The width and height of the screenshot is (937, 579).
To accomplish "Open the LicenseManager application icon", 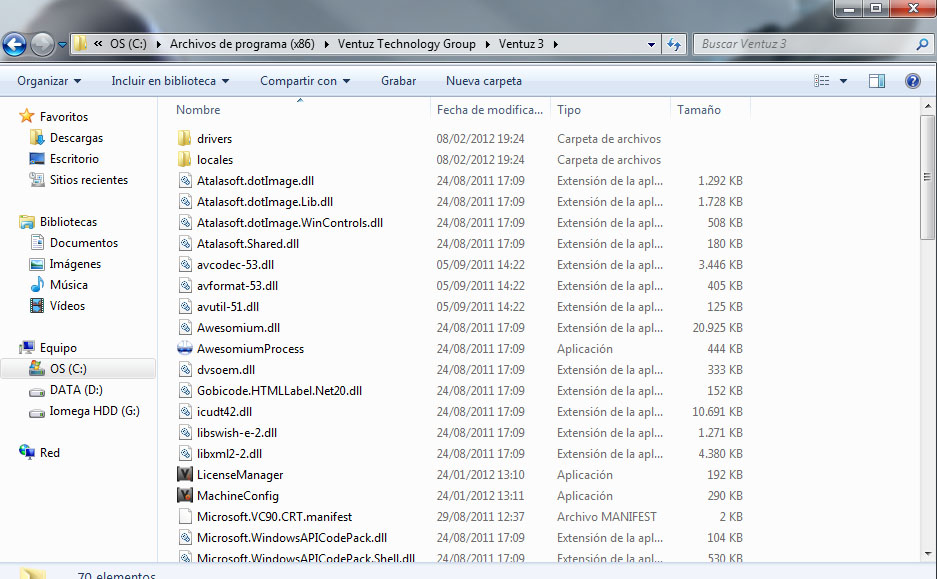I will coord(185,475).
